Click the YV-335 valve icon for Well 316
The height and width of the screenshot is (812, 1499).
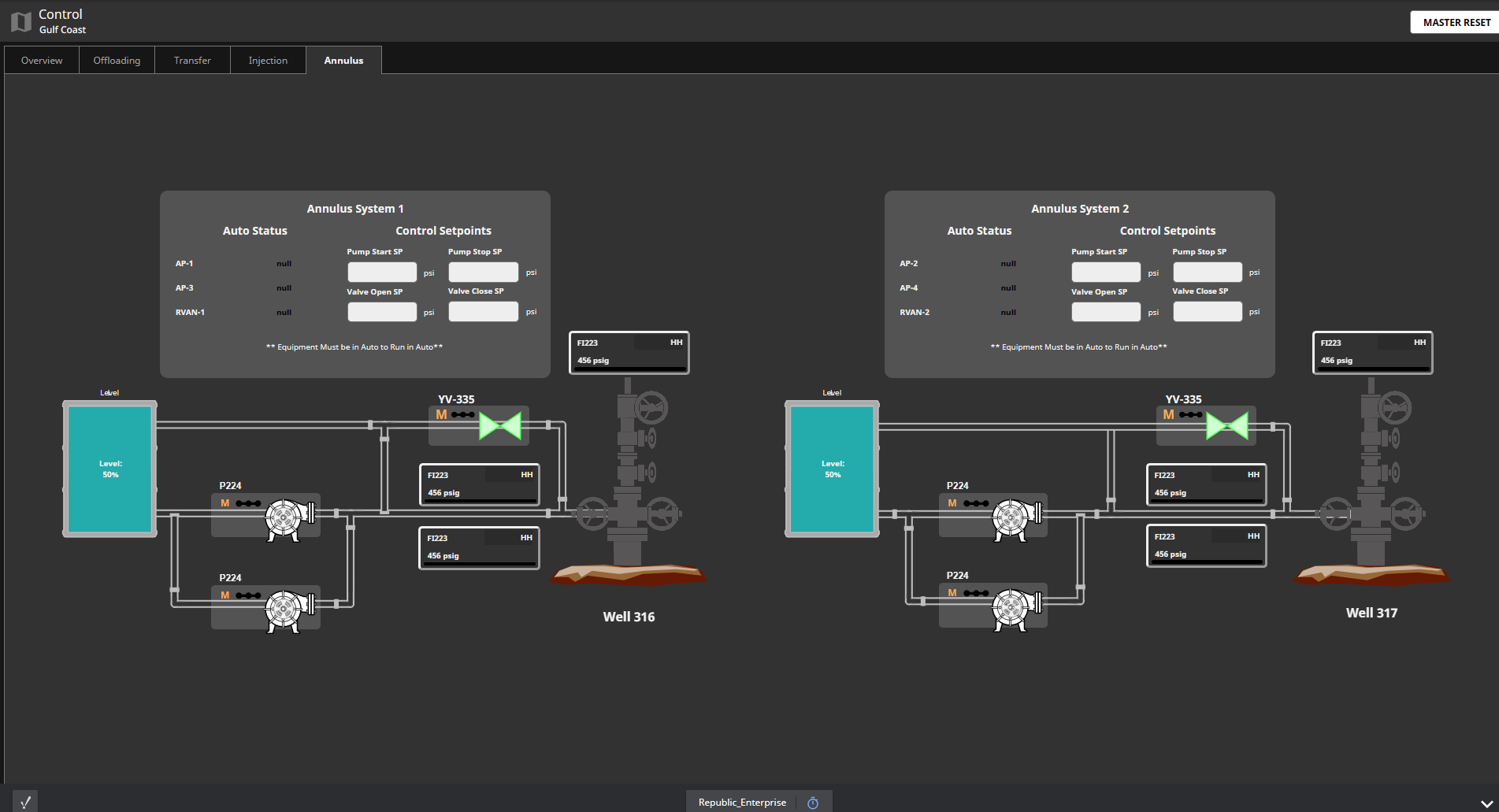coord(500,426)
